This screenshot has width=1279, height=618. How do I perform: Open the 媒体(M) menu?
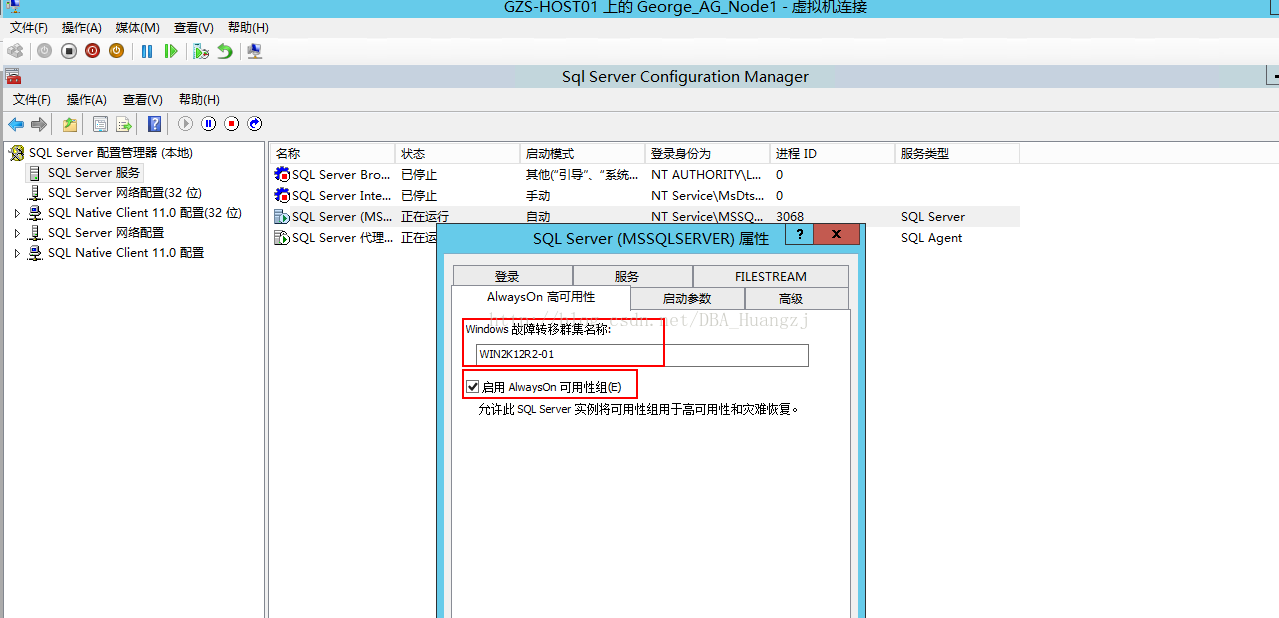pos(137,28)
